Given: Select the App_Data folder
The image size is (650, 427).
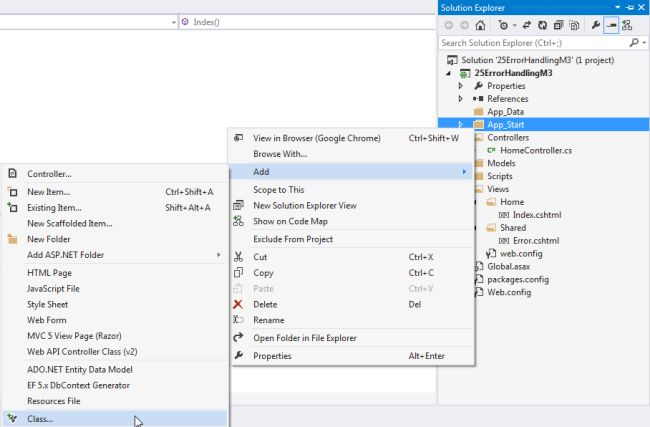Looking at the screenshot, I should 505,112.
